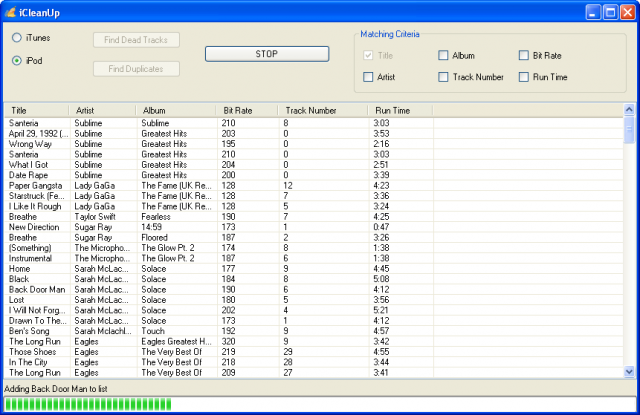This screenshot has width=640, height=415.
Task: Select the New Direction track row
Action: tap(314, 227)
